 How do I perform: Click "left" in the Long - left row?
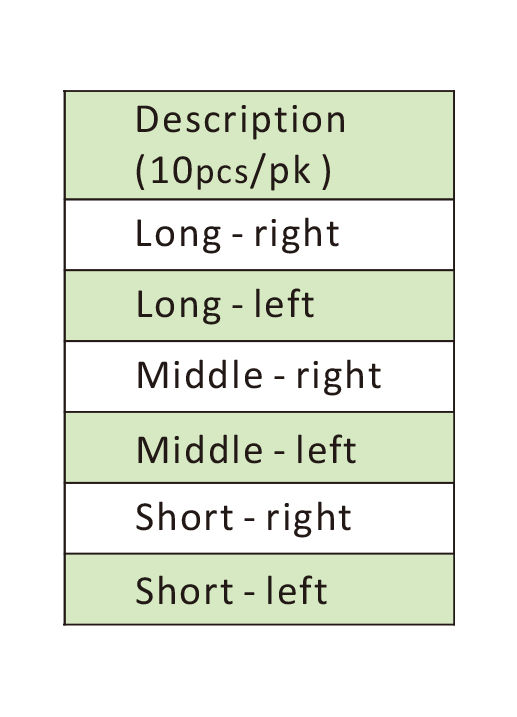[284, 303]
